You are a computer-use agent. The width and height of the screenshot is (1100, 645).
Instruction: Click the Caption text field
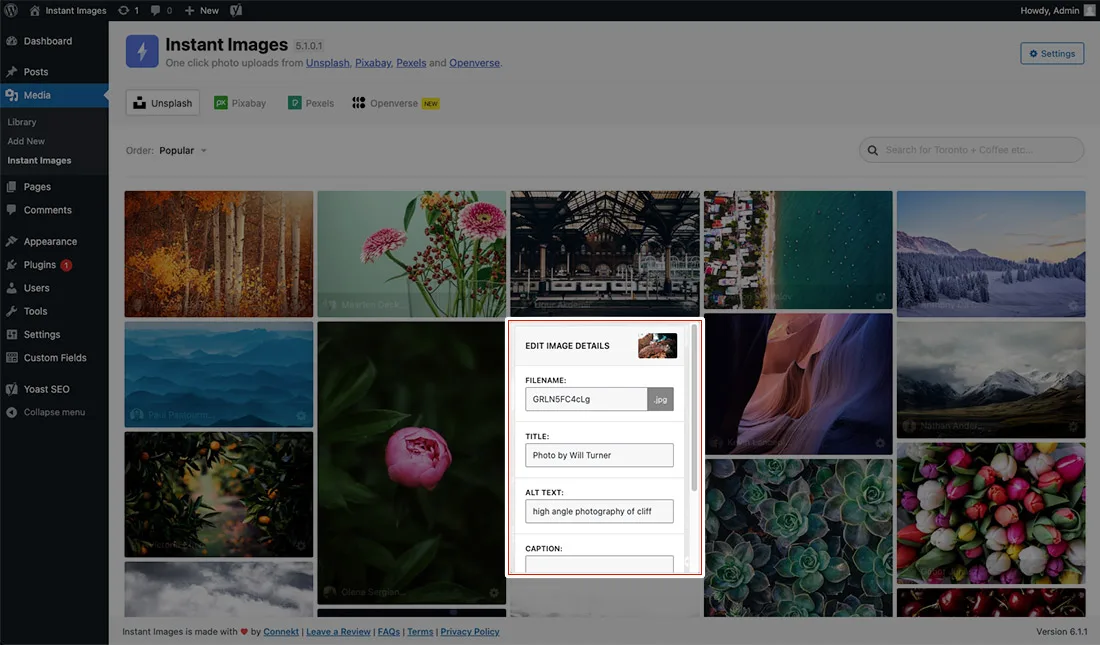pyautogui.click(x=599, y=564)
